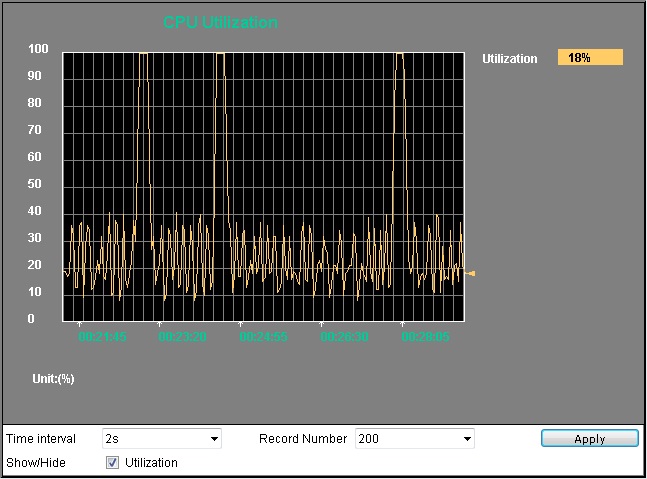Click the Utilization legend label beside 18%
647x479 pixels.
(x=509, y=59)
